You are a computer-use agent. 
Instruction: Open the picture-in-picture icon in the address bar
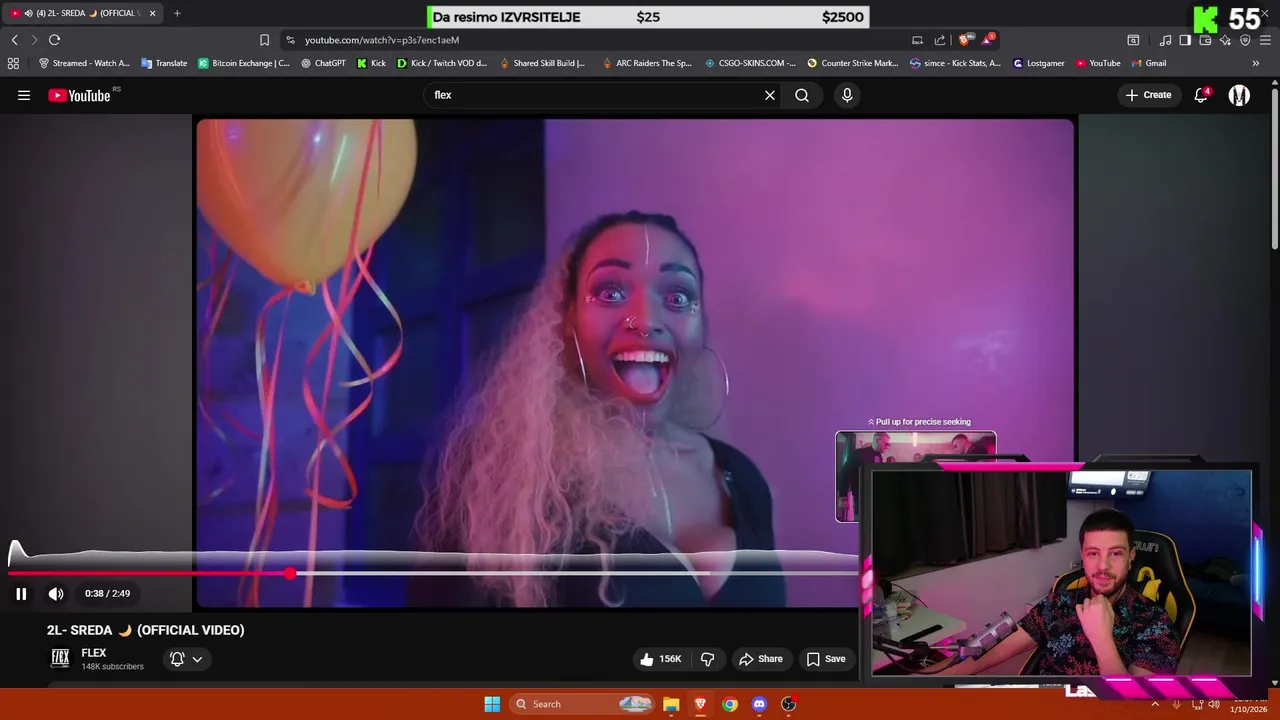click(917, 40)
